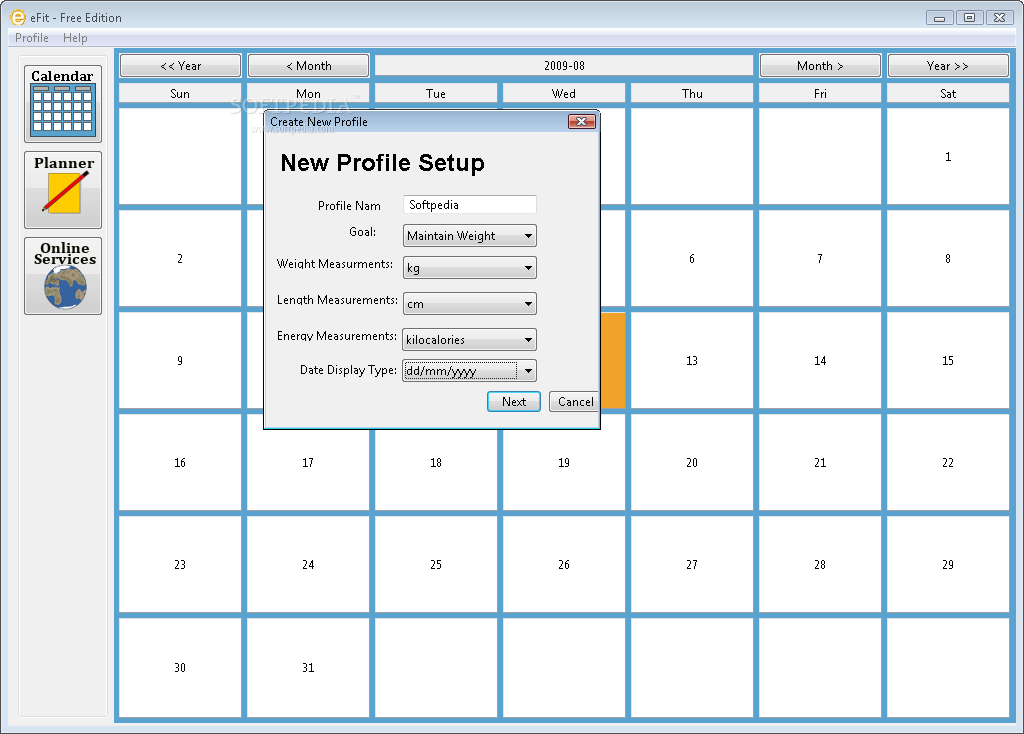Viewport: 1024px width, 734px height.
Task: Select calendar day 29
Action: 948,564
